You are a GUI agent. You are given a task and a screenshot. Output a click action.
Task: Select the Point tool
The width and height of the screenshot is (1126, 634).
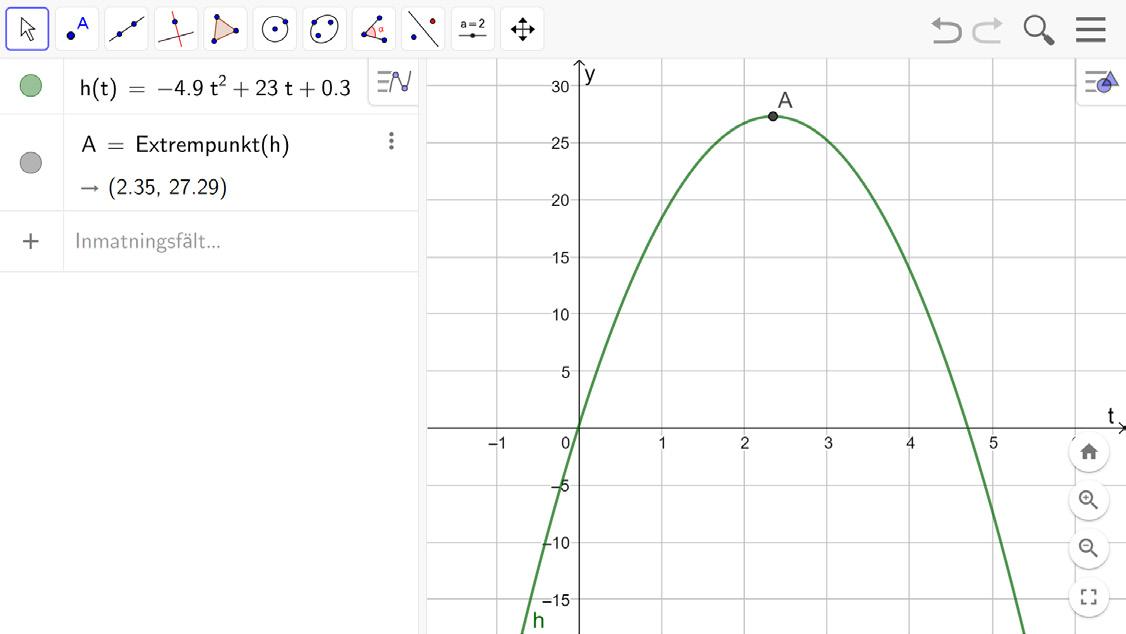(x=77, y=29)
